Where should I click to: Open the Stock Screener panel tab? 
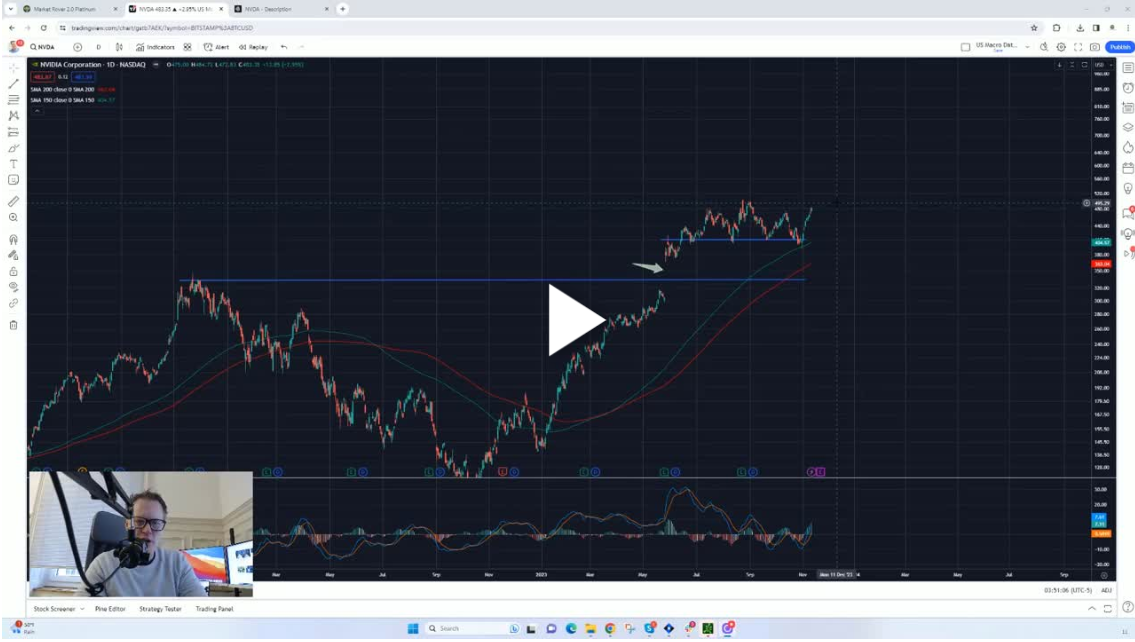tap(54, 609)
